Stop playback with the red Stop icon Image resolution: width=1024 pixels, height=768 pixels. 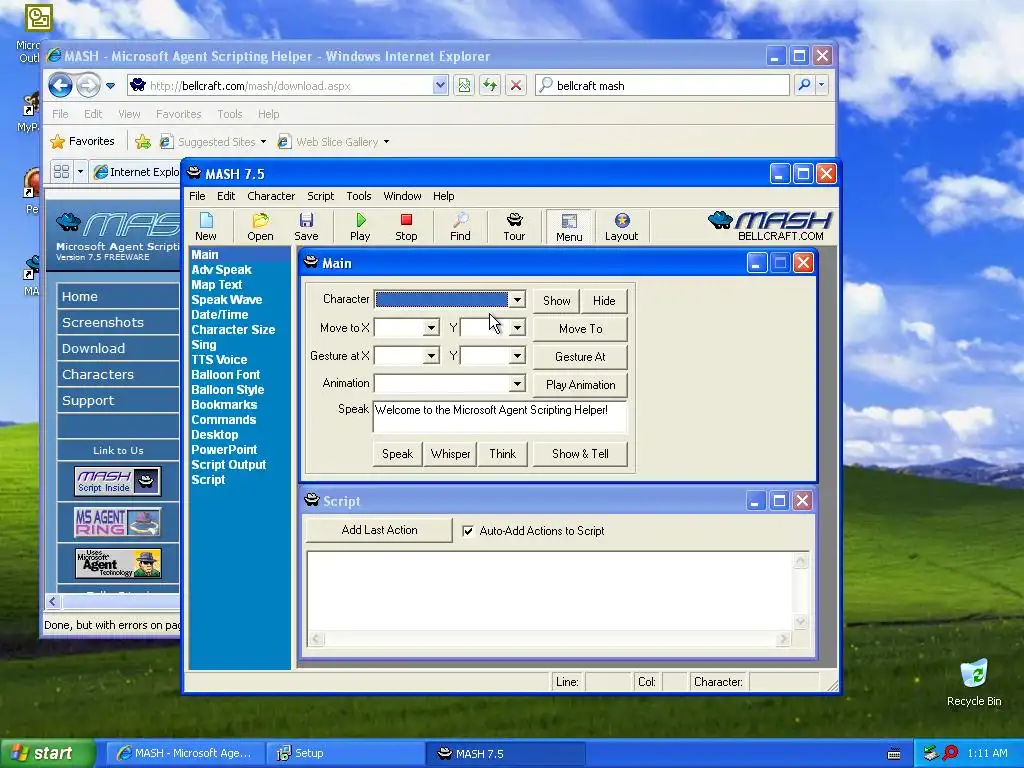pos(406,227)
